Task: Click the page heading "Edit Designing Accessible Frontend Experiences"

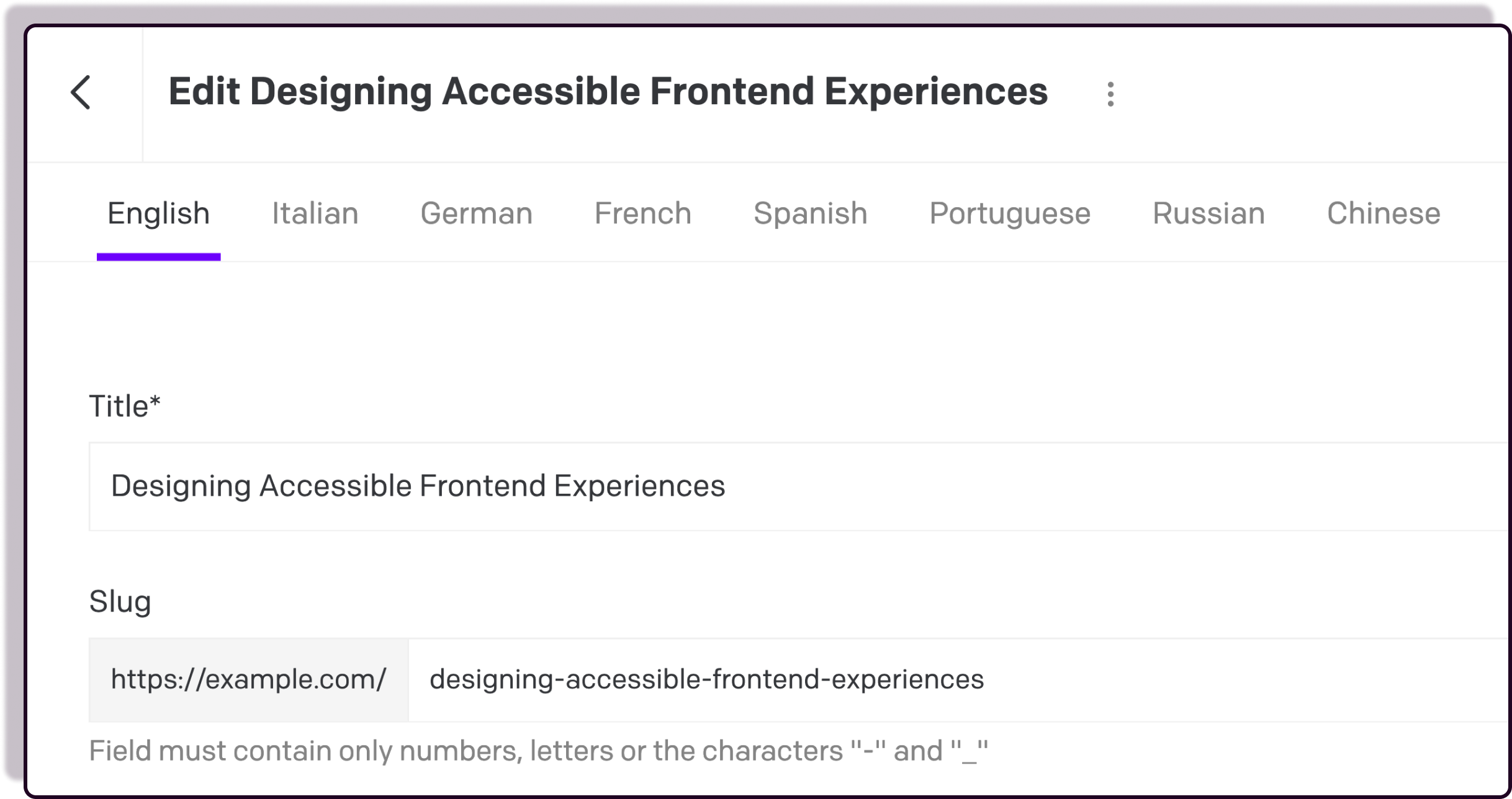Action: (608, 92)
